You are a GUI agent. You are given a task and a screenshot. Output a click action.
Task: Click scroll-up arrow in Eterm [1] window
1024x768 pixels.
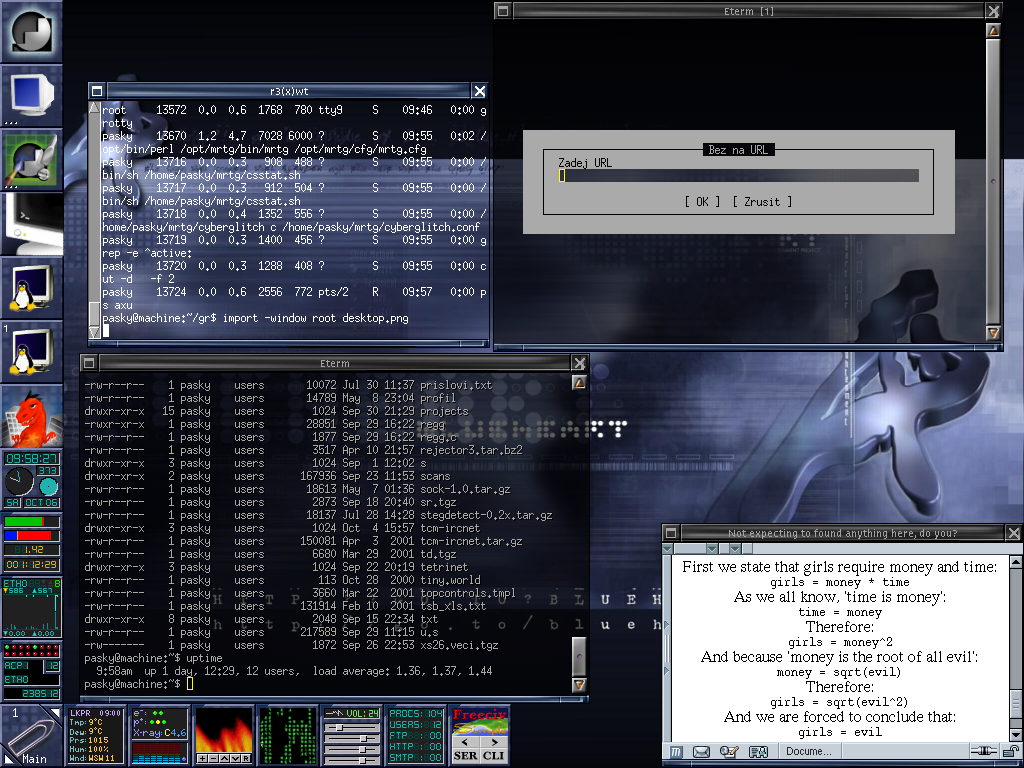click(x=993, y=30)
